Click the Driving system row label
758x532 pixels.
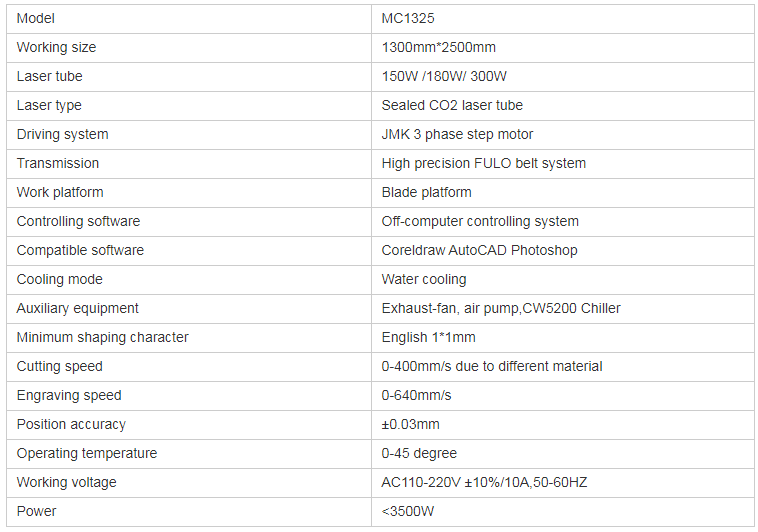(63, 134)
